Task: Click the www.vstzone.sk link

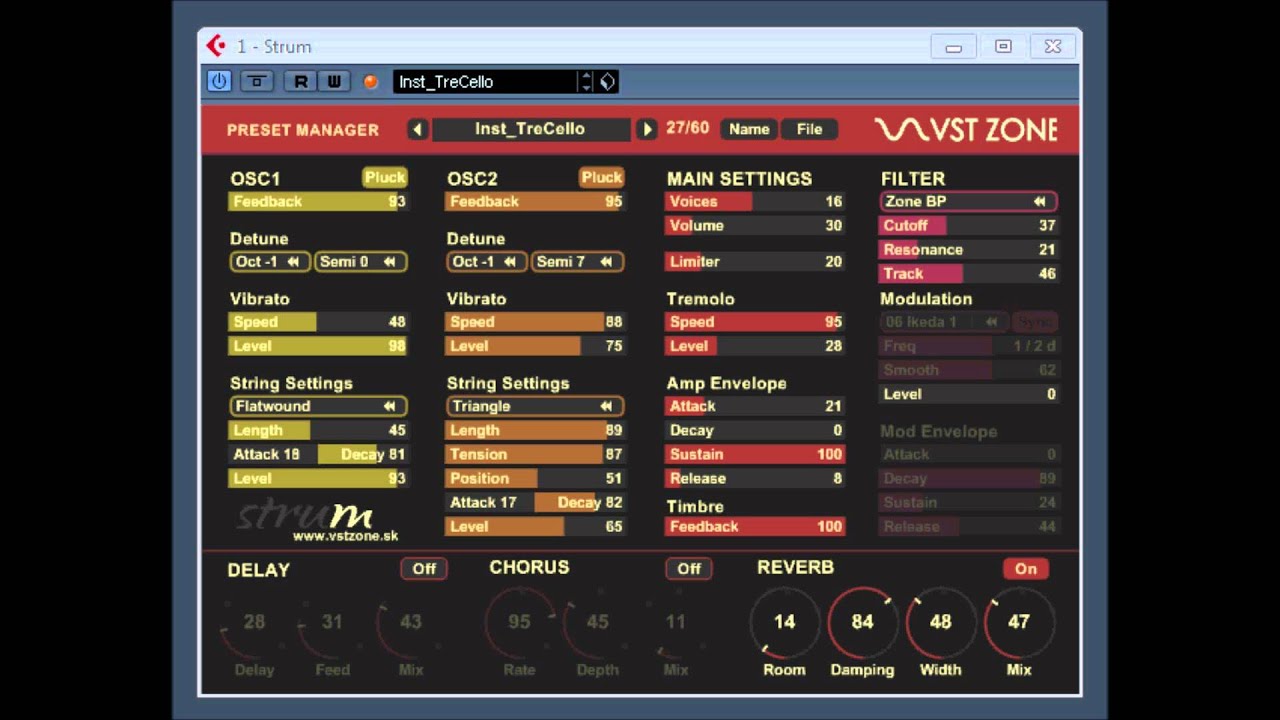Action: point(345,536)
